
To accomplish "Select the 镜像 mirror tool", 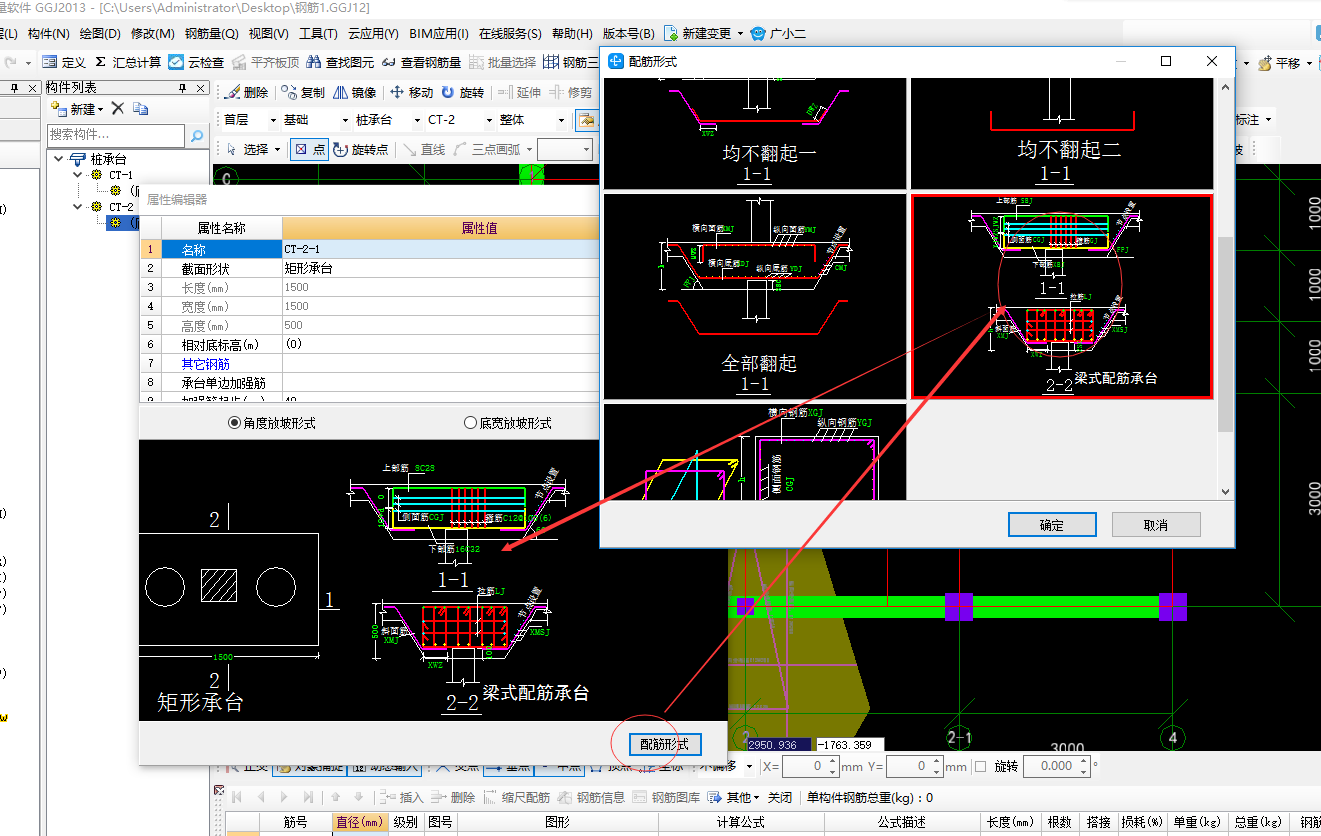I will pyautogui.click(x=355, y=92).
